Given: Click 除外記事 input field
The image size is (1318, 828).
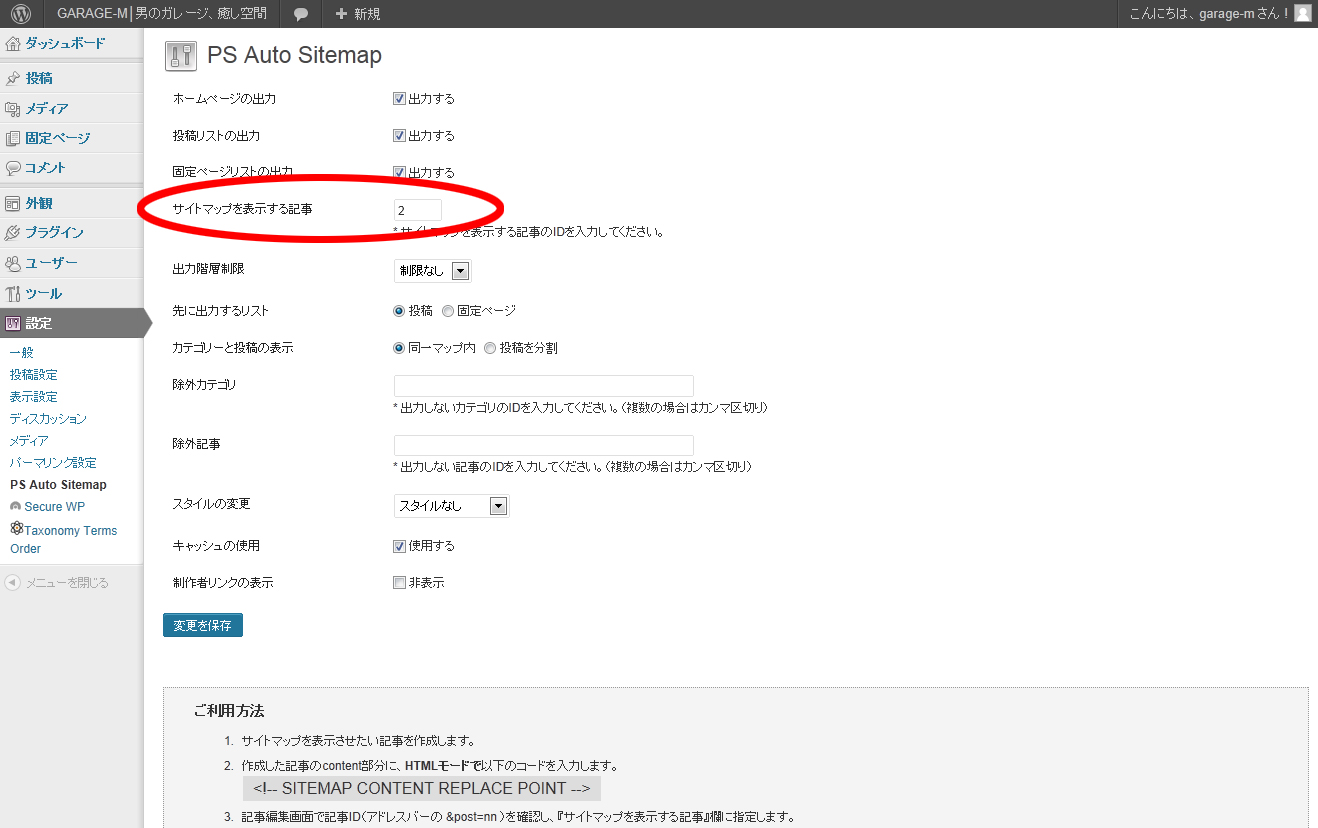Looking at the screenshot, I should (544, 445).
